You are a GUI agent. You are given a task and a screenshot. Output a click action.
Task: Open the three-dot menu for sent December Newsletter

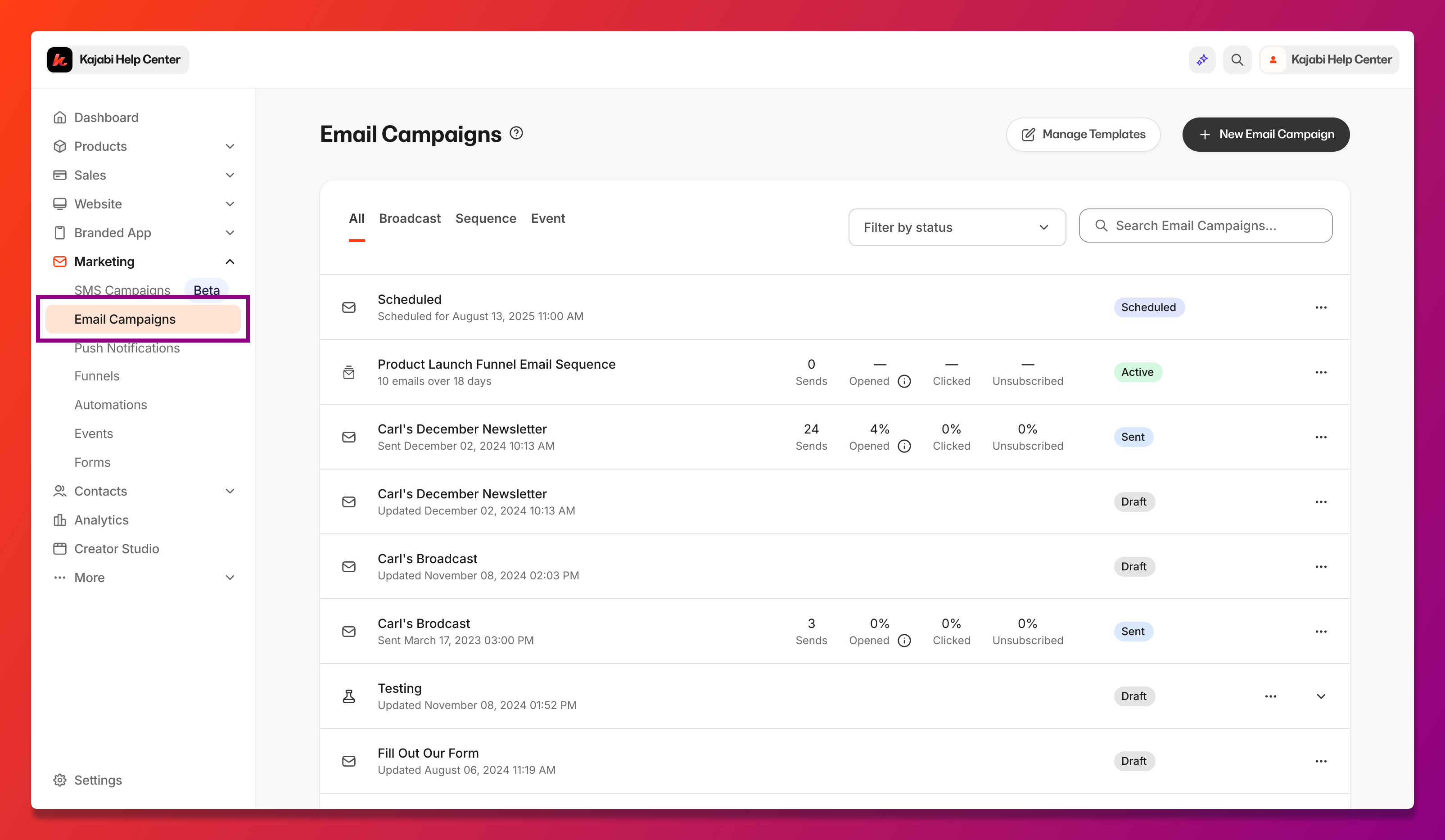coord(1321,437)
